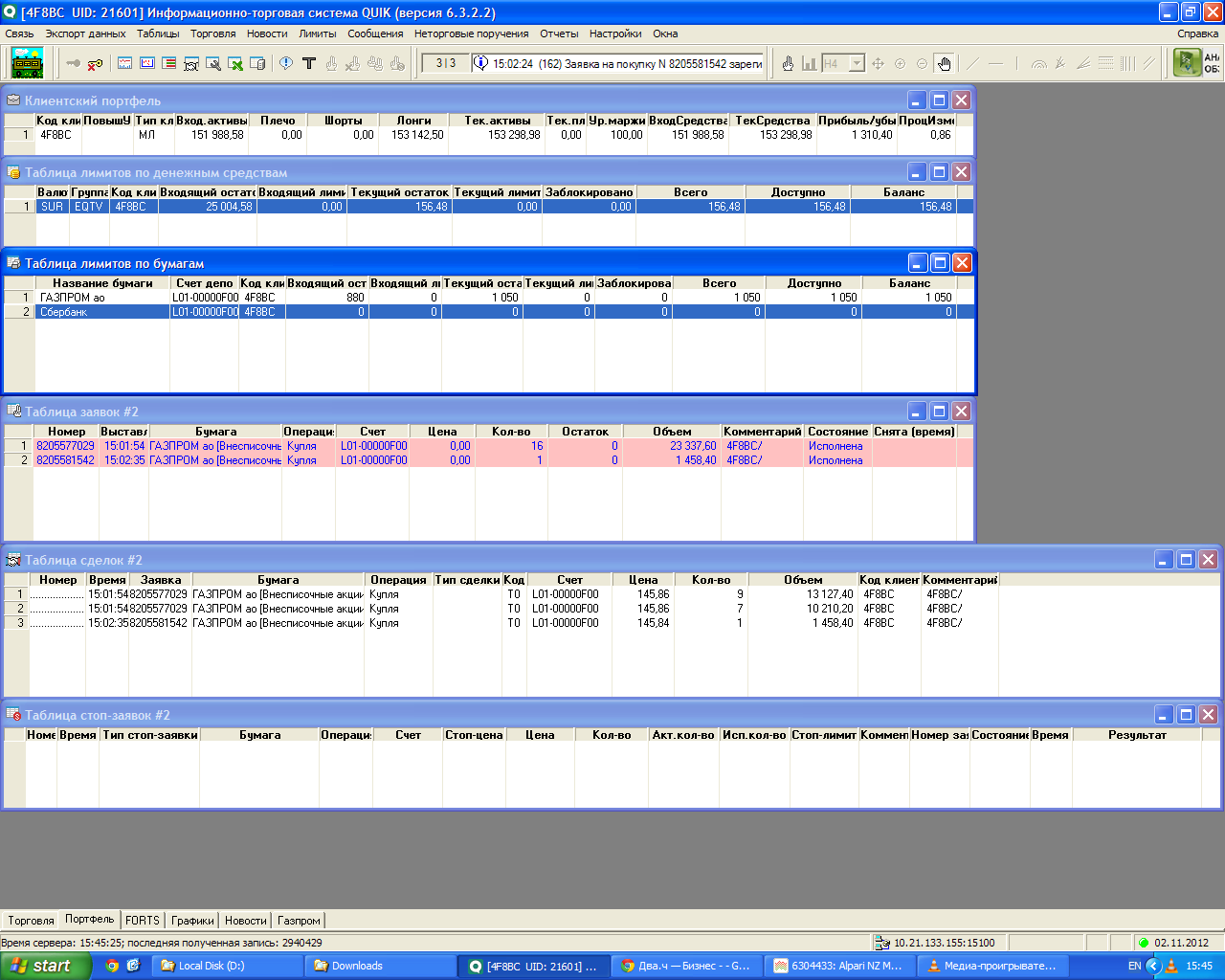Open the Alpari NZ taskbar window

[839, 967]
